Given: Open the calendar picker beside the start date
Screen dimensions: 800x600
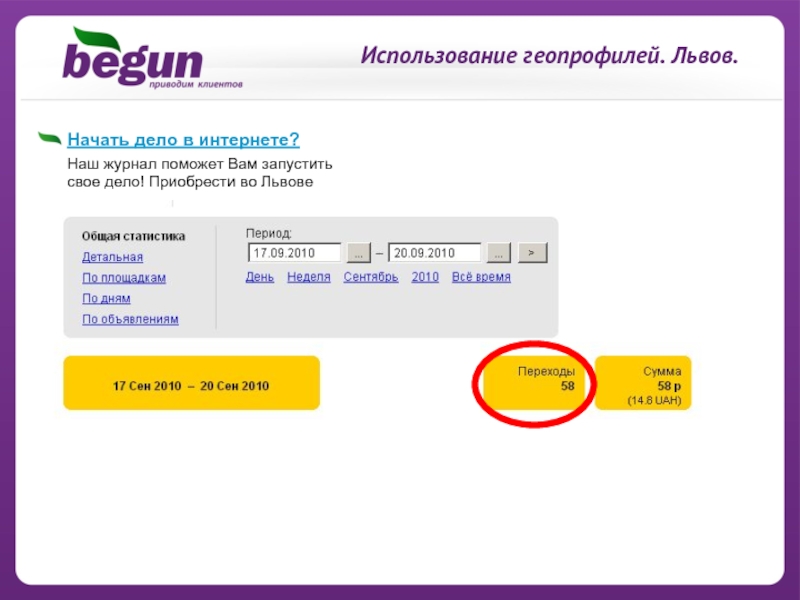Looking at the screenshot, I should pos(359,253).
